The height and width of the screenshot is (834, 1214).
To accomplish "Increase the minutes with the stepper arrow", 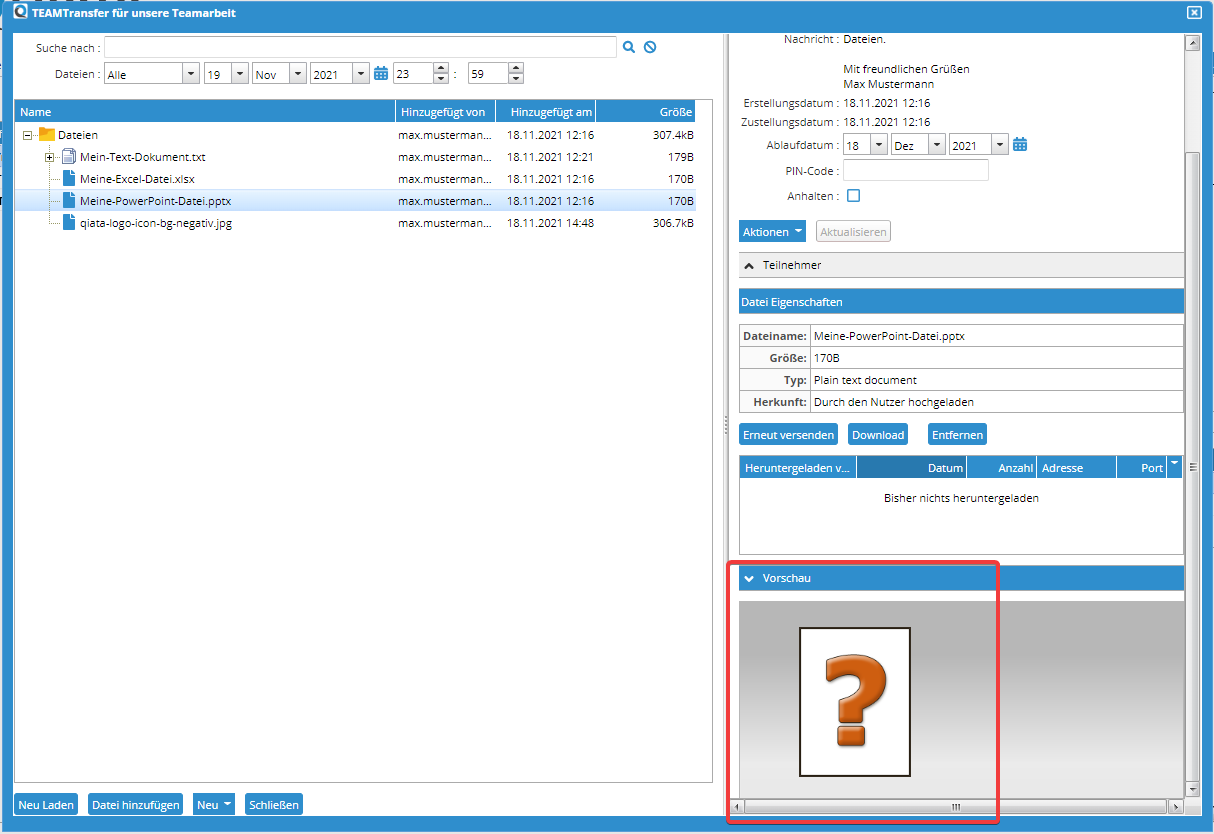I will [515, 67].
